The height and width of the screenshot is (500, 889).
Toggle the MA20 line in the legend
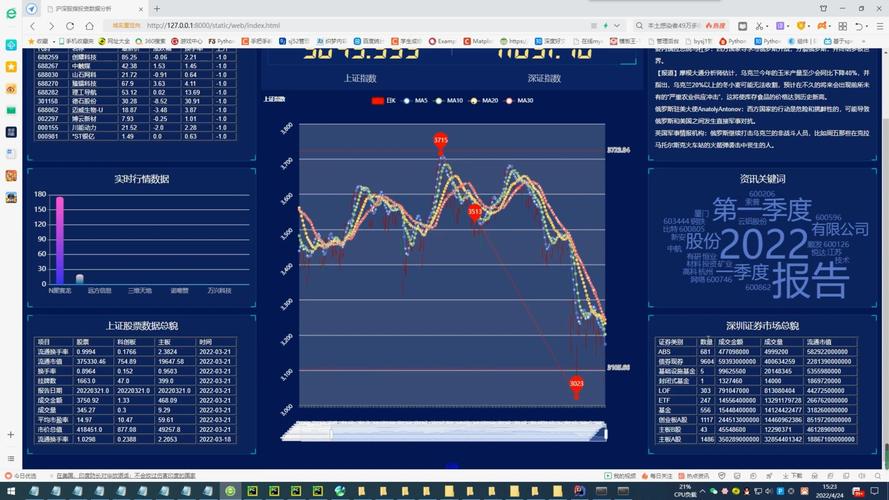coord(484,100)
